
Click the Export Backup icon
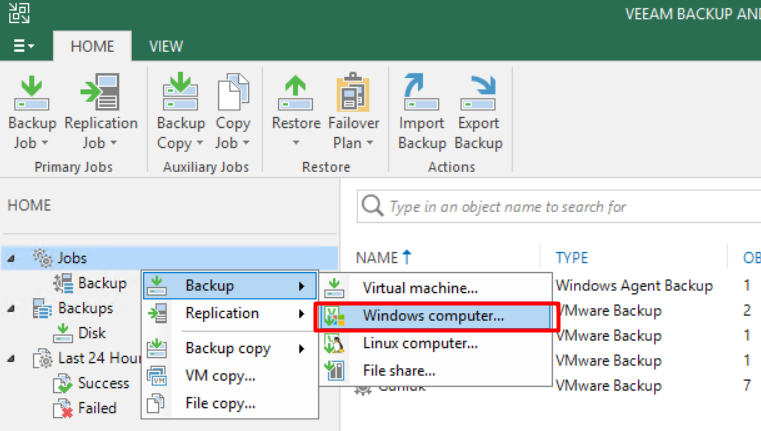[x=478, y=110]
